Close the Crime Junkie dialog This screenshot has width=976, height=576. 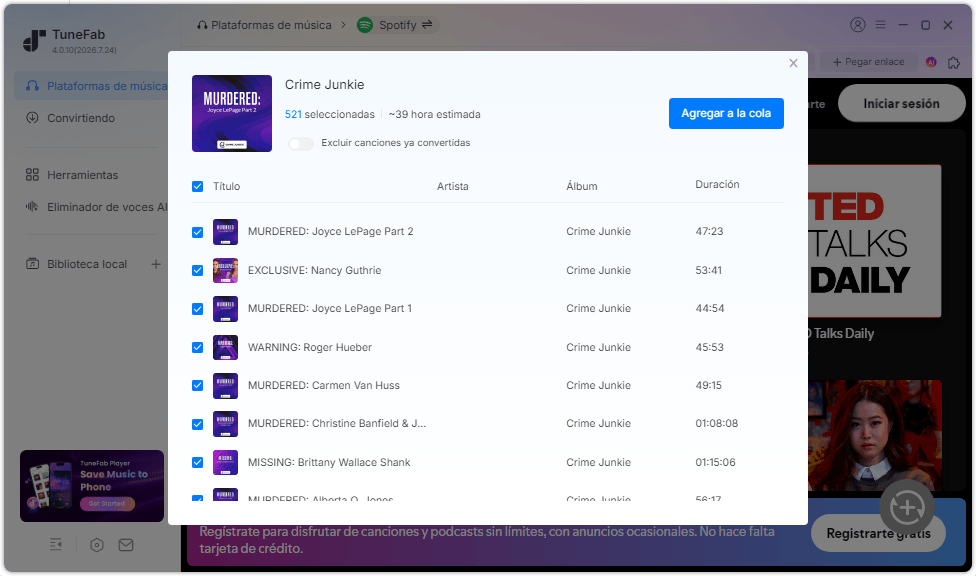click(793, 63)
